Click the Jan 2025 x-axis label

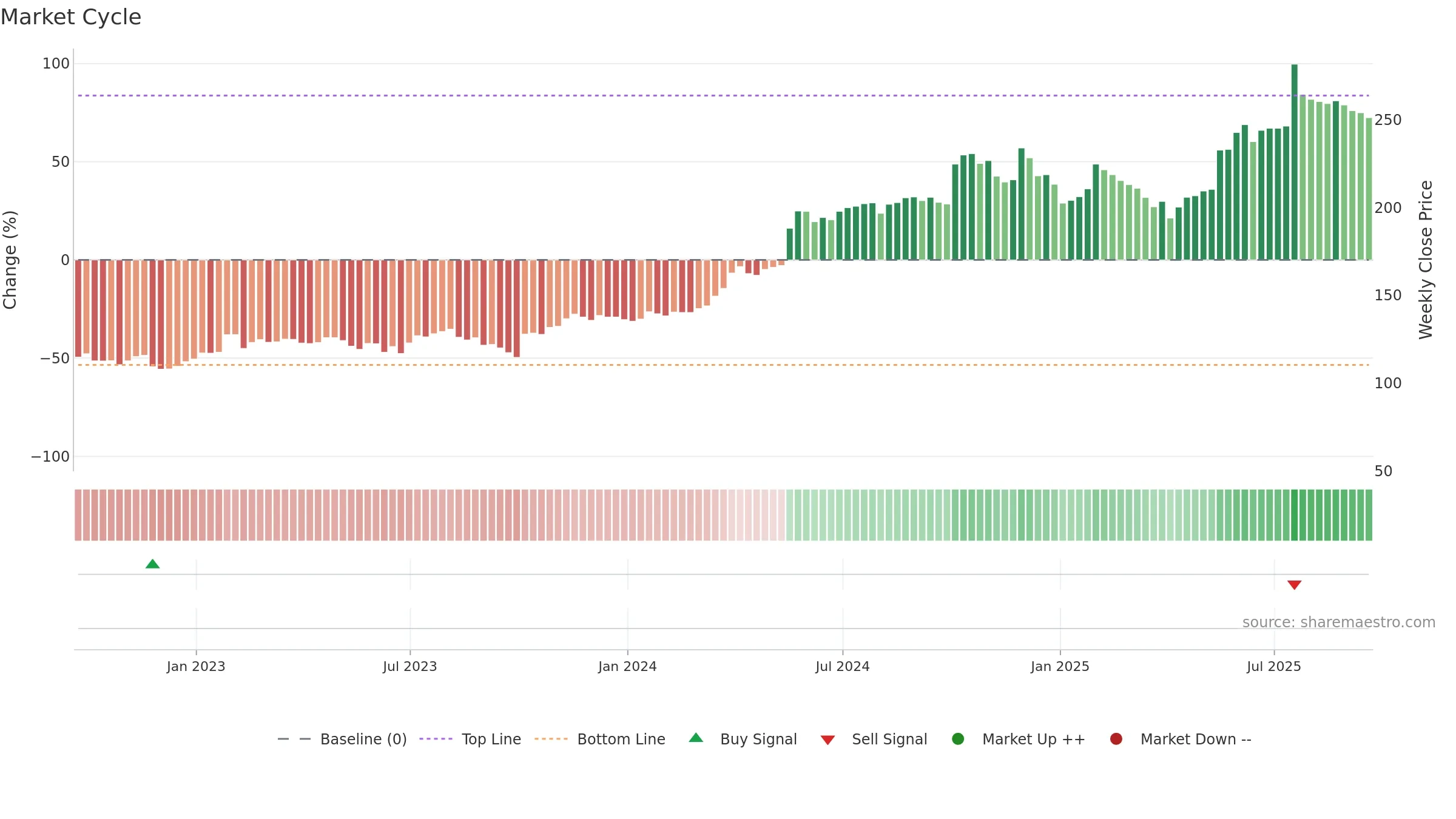(x=1060, y=667)
